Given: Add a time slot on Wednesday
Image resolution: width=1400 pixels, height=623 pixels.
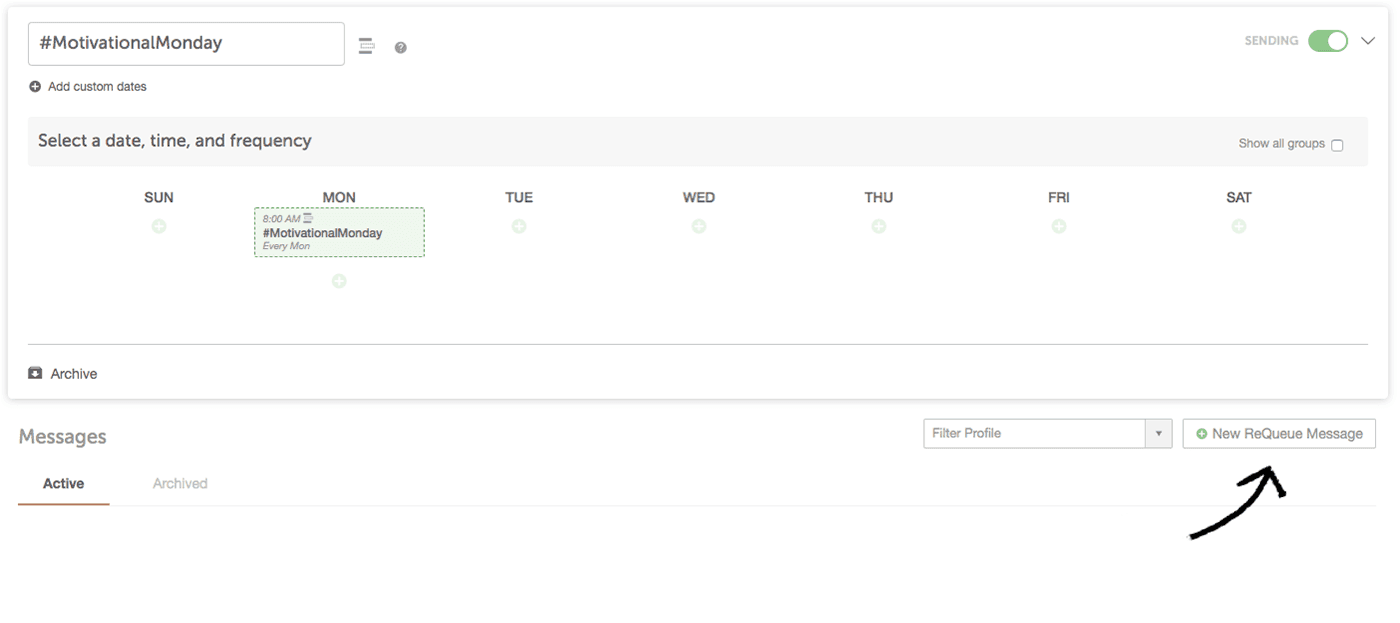Looking at the screenshot, I should point(699,226).
